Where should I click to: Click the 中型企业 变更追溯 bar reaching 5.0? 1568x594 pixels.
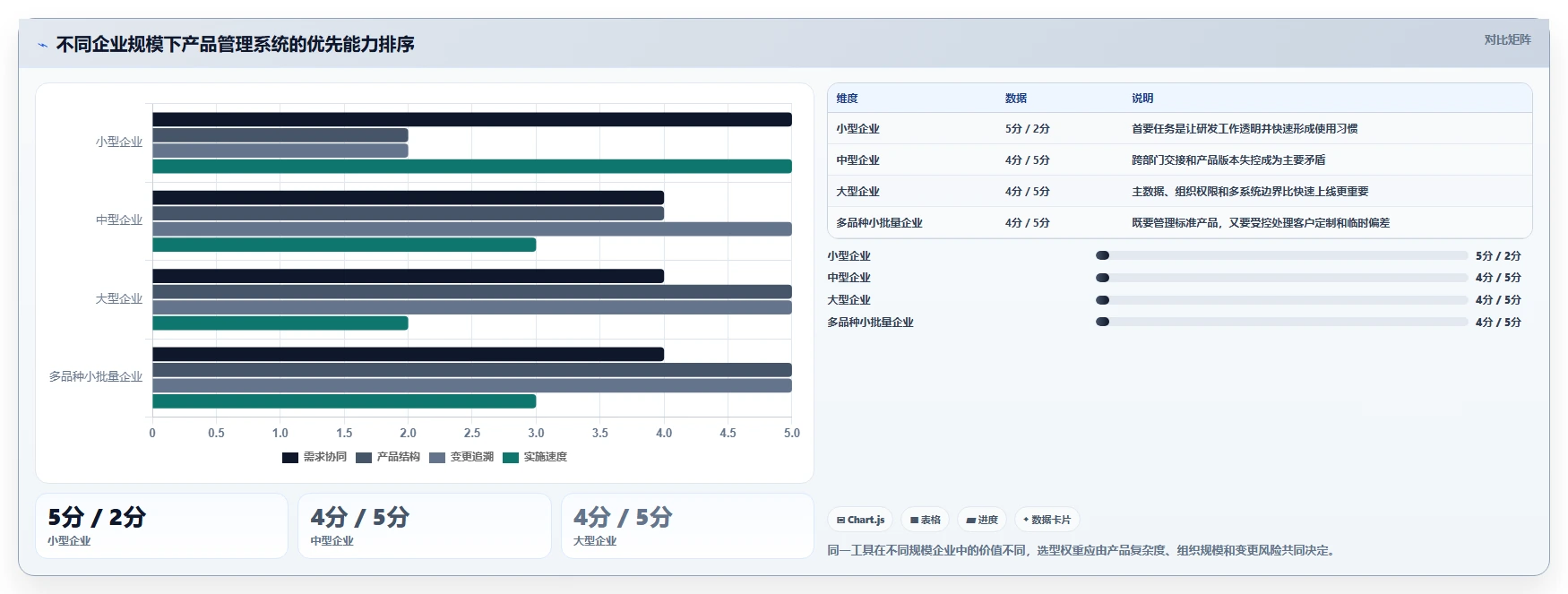click(x=472, y=229)
